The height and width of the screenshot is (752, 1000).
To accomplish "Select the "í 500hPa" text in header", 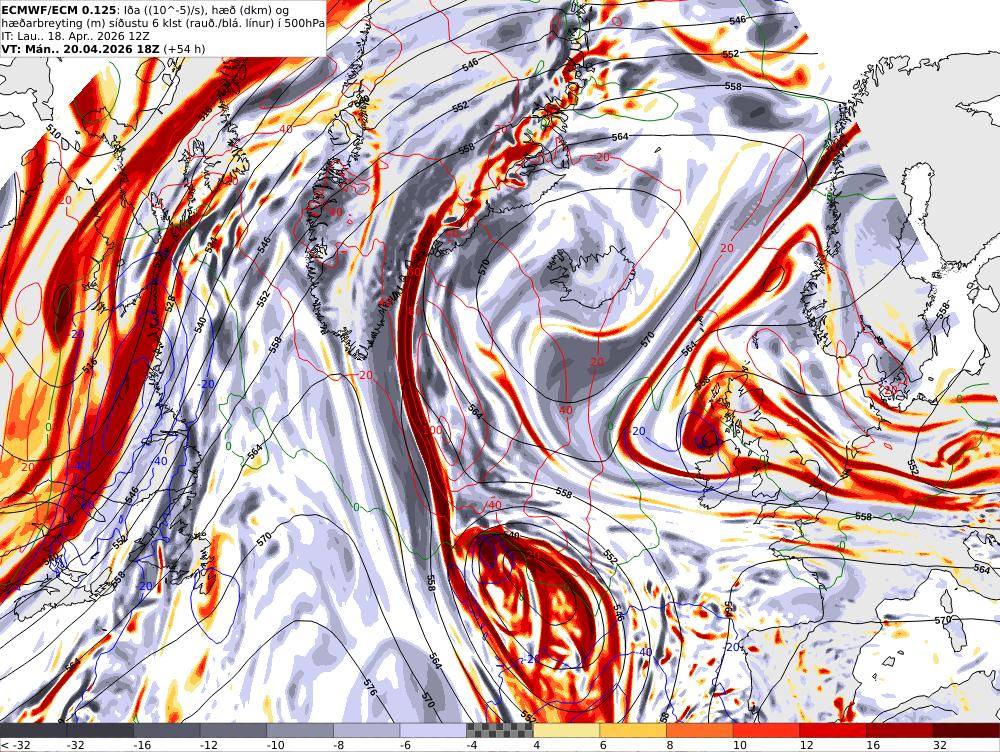I will point(303,23).
